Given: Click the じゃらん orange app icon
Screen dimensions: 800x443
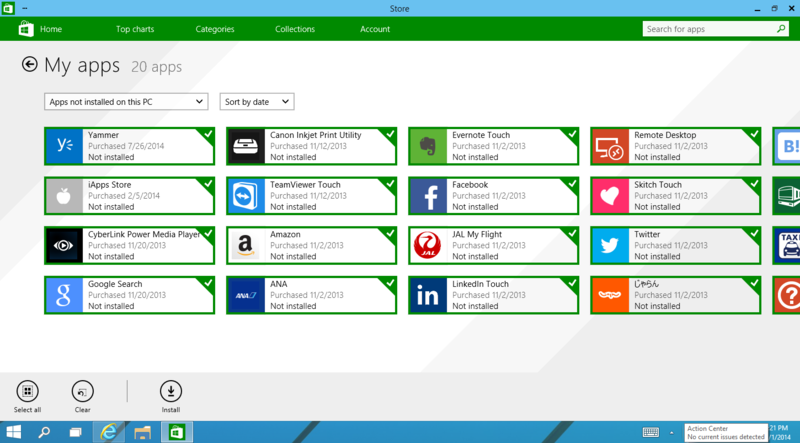Looking at the screenshot, I should 610,295.
